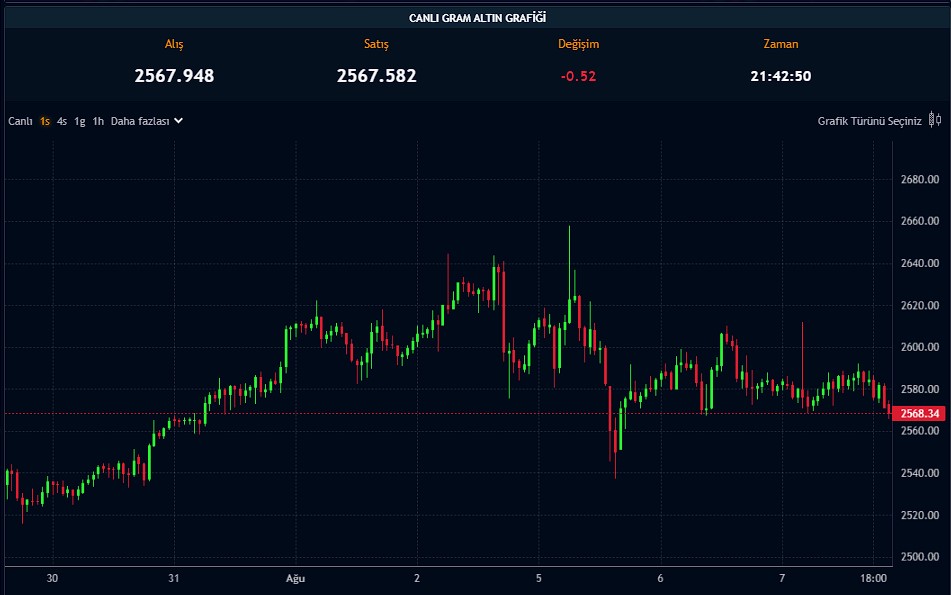Click the 'Alış' price value 2567.948
Image resolution: width=951 pixels, height=595 pixels.
click(x=174, y=75)
